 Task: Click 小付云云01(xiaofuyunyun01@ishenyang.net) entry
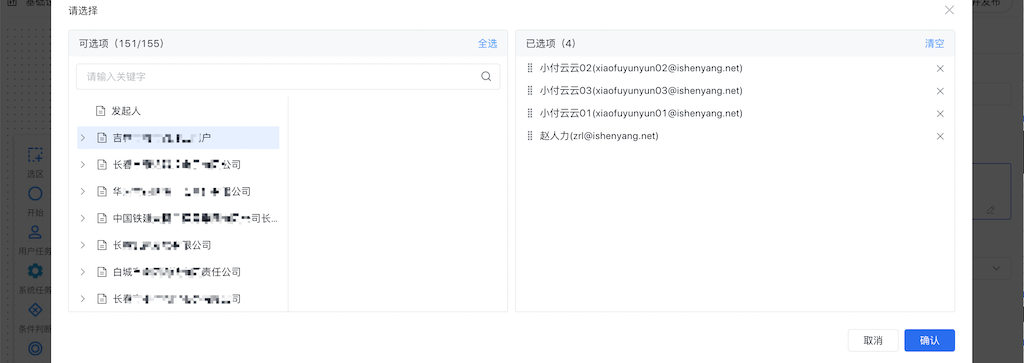pos(641,114)
